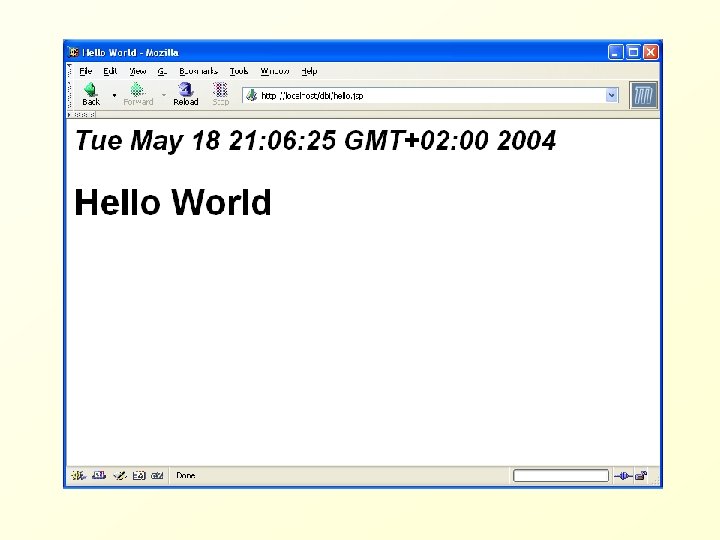Click the date line Tue May 18
The image size is (720, 540).
[315, 140]
